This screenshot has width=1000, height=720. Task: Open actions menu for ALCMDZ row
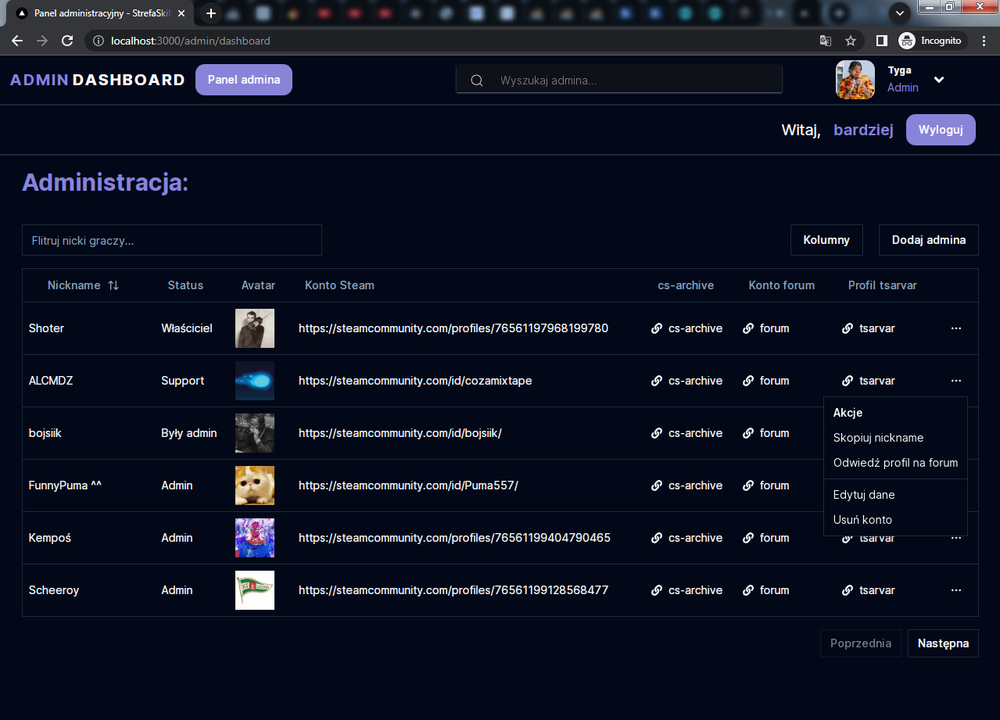click(956, 381)
